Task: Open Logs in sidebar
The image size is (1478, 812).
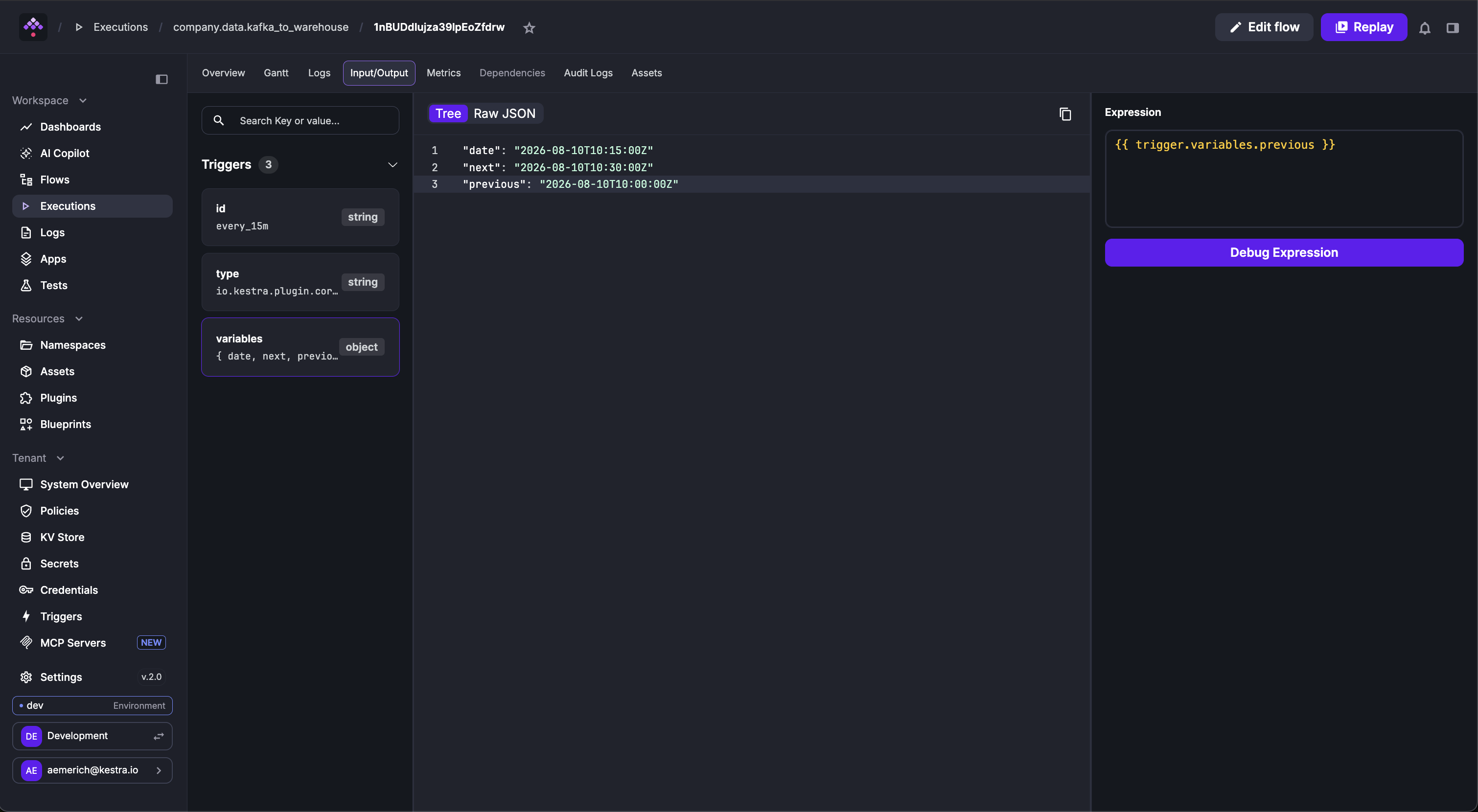Action: point(92,232)
